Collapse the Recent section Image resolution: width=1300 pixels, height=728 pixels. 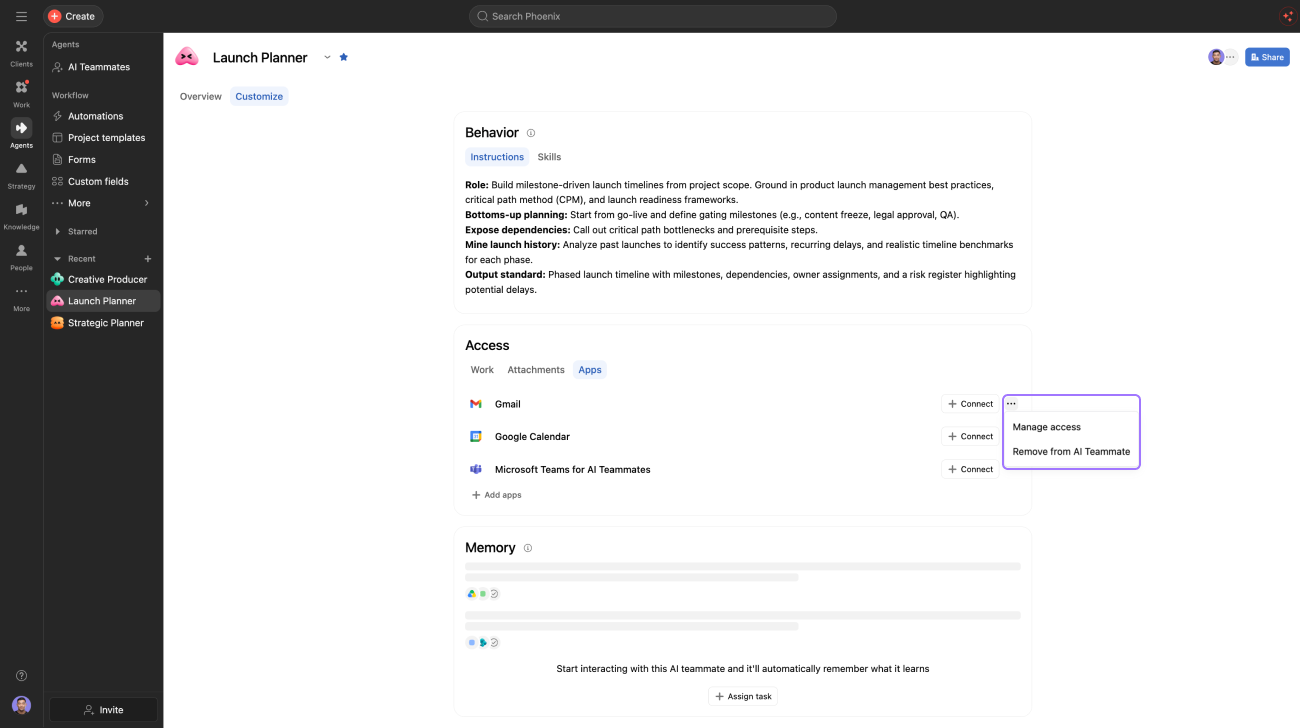pyautogui.click(x=58, y=259)
